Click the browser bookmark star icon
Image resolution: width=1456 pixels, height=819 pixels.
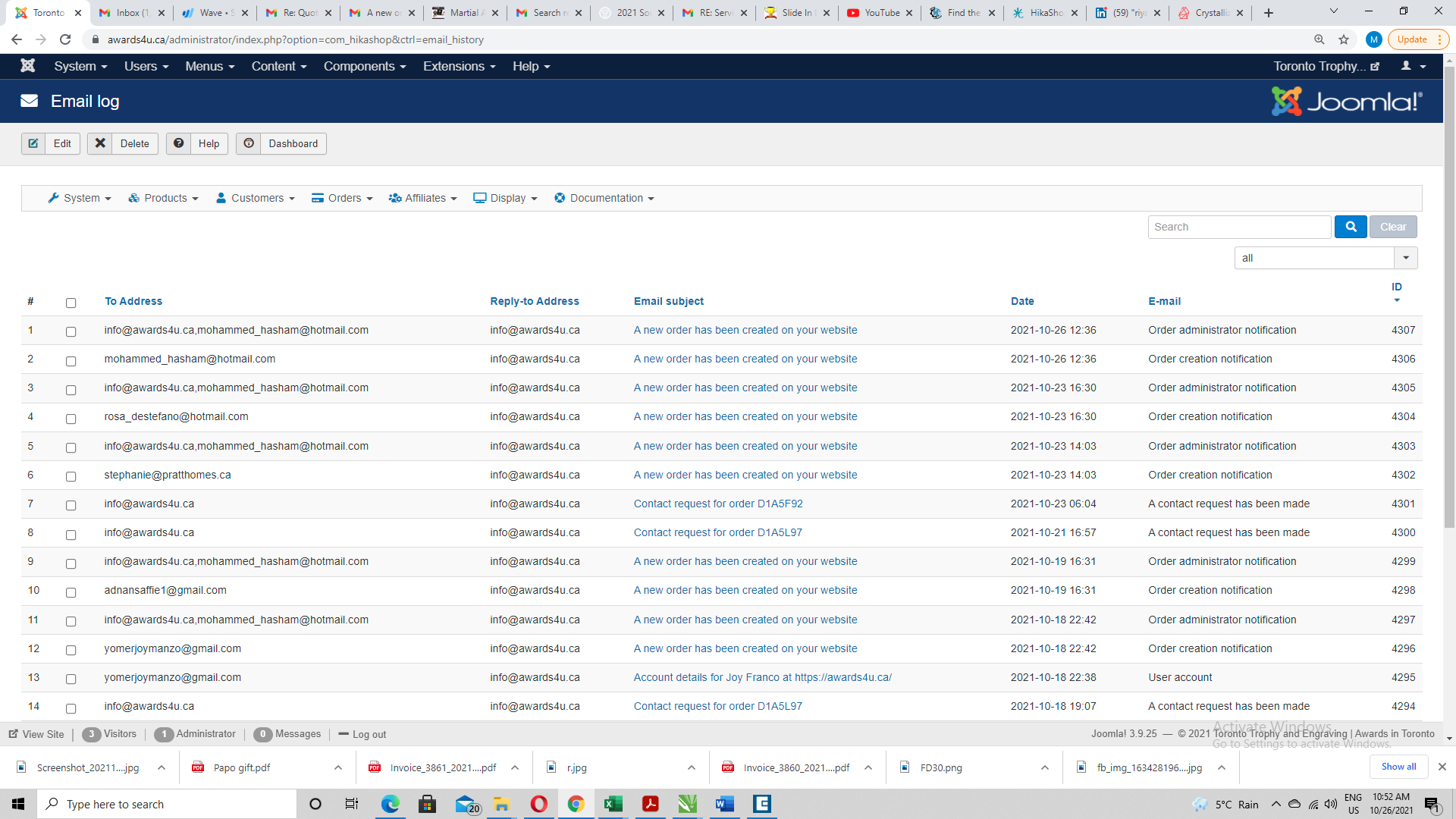[1344, 39]
